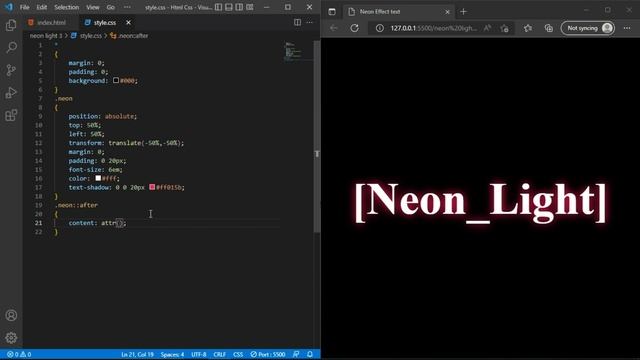Open Collections in Edge toolbar

(549, 28)
